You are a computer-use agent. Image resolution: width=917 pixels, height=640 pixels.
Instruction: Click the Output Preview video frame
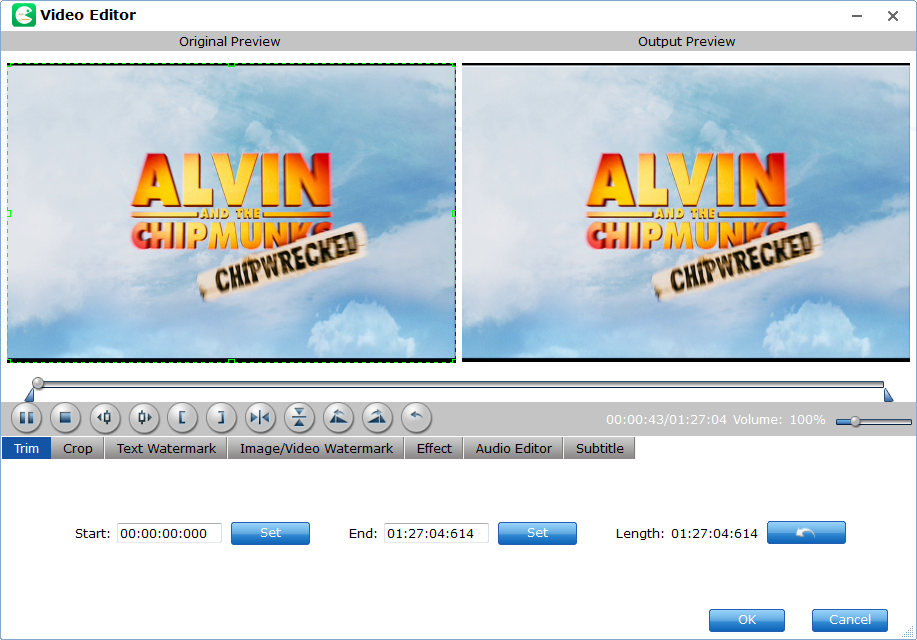tap(685, 213)
